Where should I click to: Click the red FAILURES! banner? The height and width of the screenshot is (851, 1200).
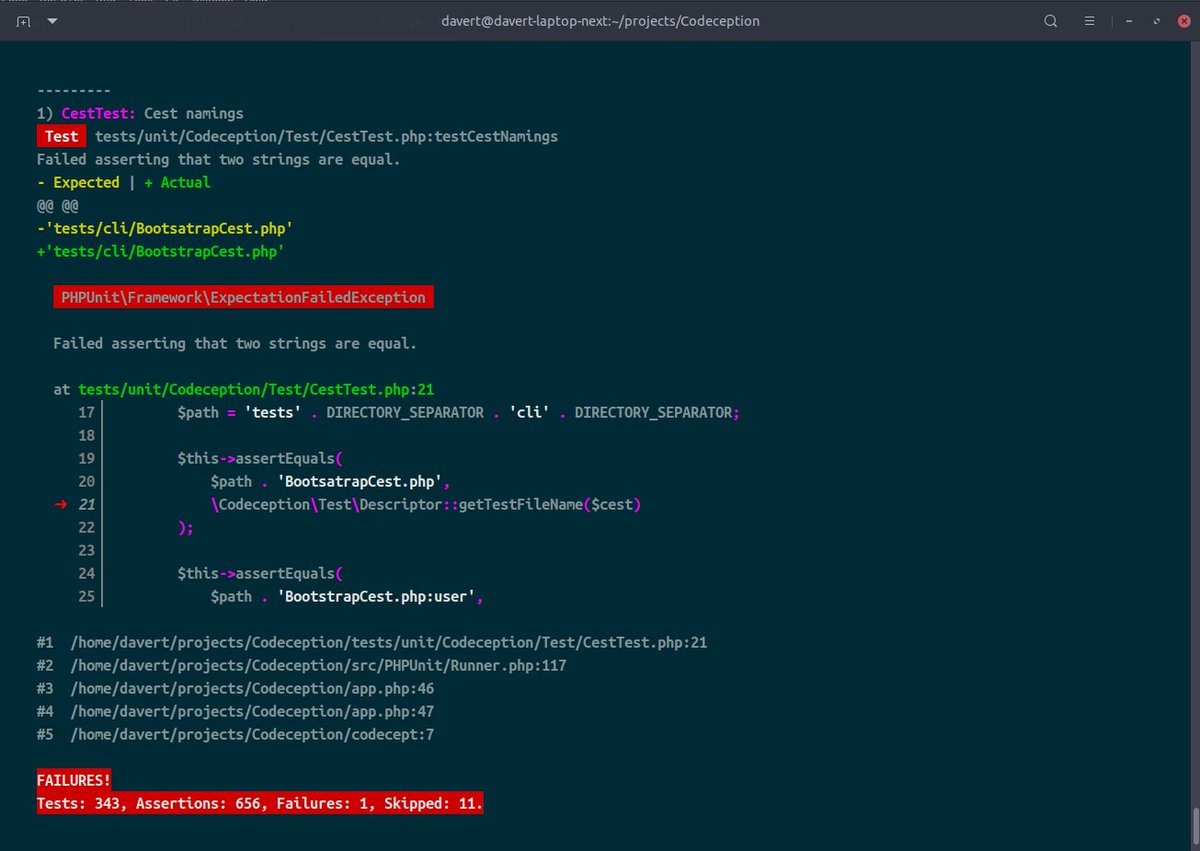(x=74, y=780)
